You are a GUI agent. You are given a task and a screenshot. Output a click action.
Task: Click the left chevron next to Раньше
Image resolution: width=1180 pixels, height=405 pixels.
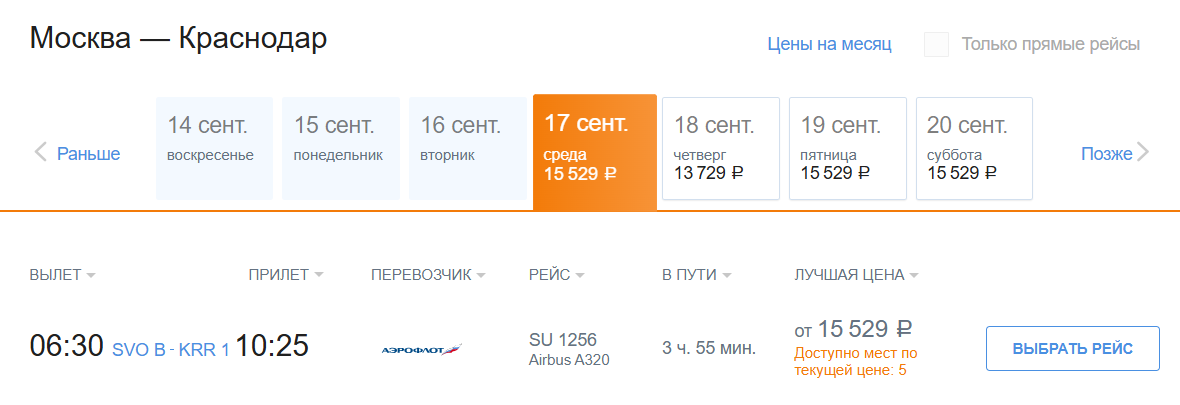41,153
